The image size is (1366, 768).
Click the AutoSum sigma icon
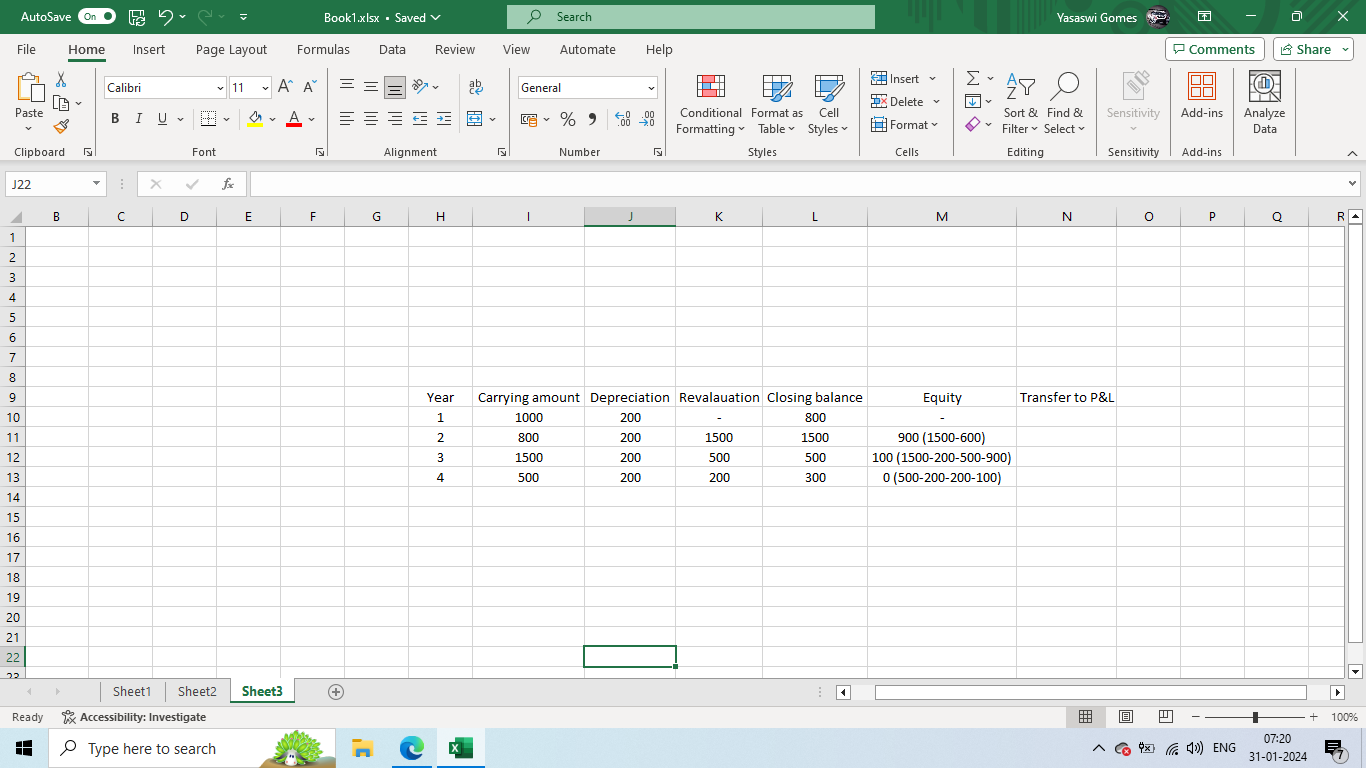click(x=972, y=78)
